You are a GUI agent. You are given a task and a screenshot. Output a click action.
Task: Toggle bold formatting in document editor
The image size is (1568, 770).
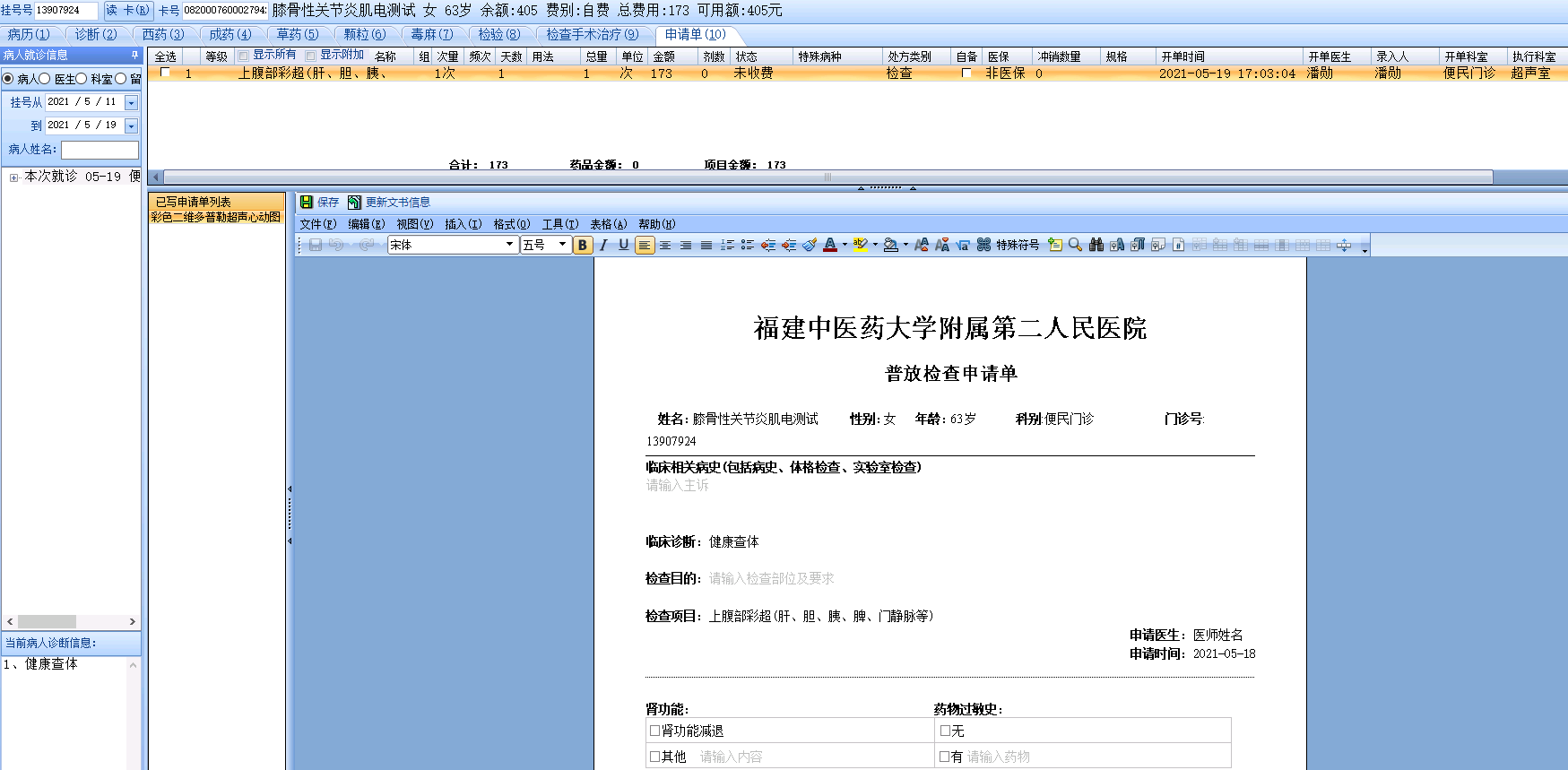click(x=583, y=245)
